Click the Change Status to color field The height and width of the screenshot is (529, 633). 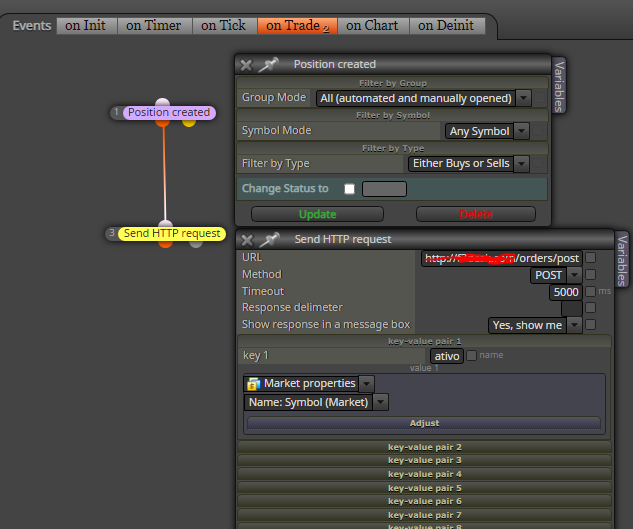[x=384, y=189]
